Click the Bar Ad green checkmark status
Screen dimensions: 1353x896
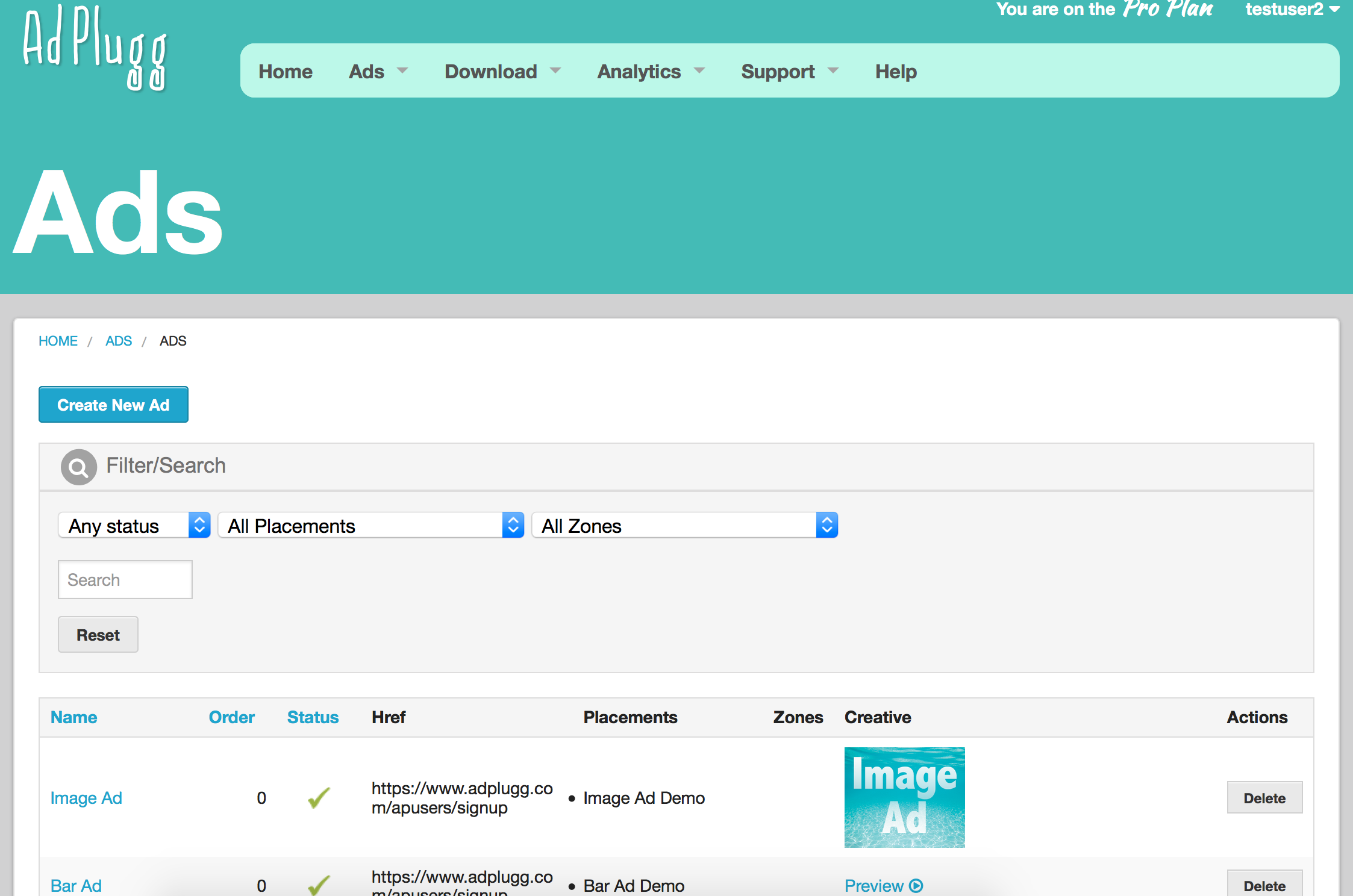[319, 885]
